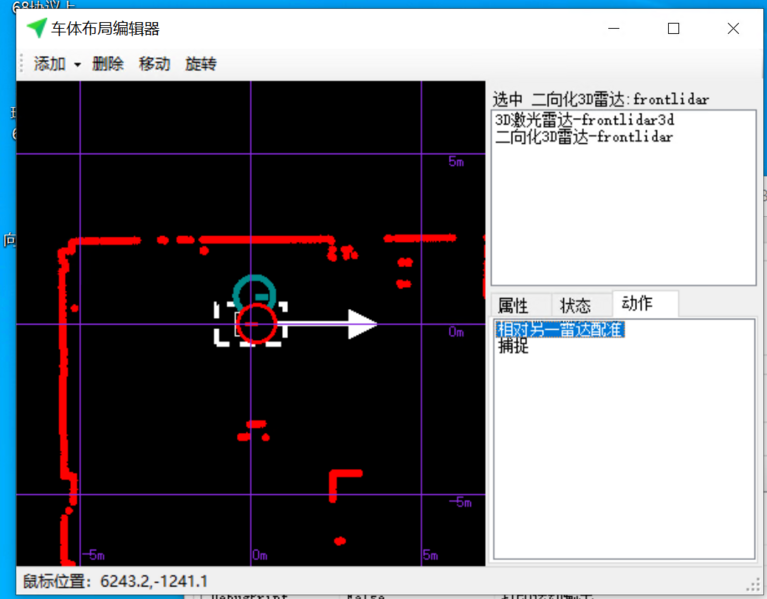The width and height of the screenshot is (767, 599).
Task: Open the 动作 tab
Action: (x=637, y=304)
